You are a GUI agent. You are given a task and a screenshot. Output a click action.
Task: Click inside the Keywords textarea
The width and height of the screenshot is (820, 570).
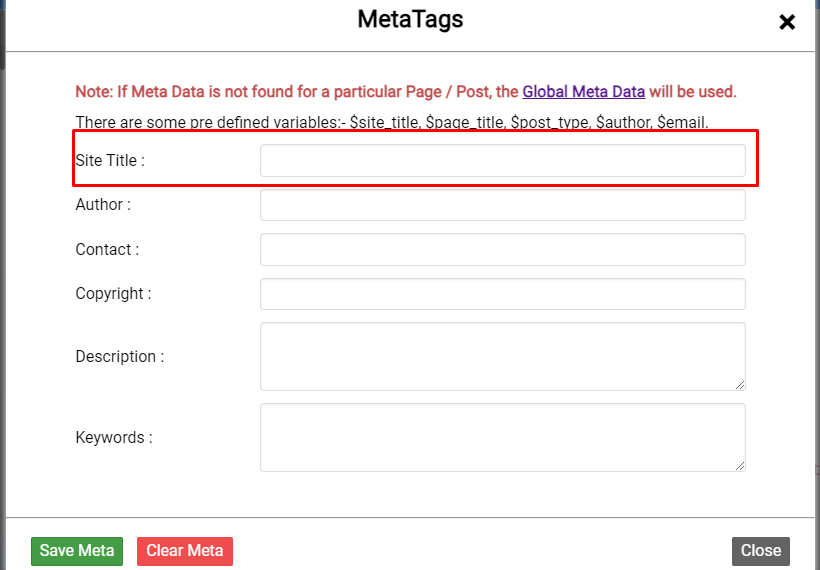(x=503, y=438)
